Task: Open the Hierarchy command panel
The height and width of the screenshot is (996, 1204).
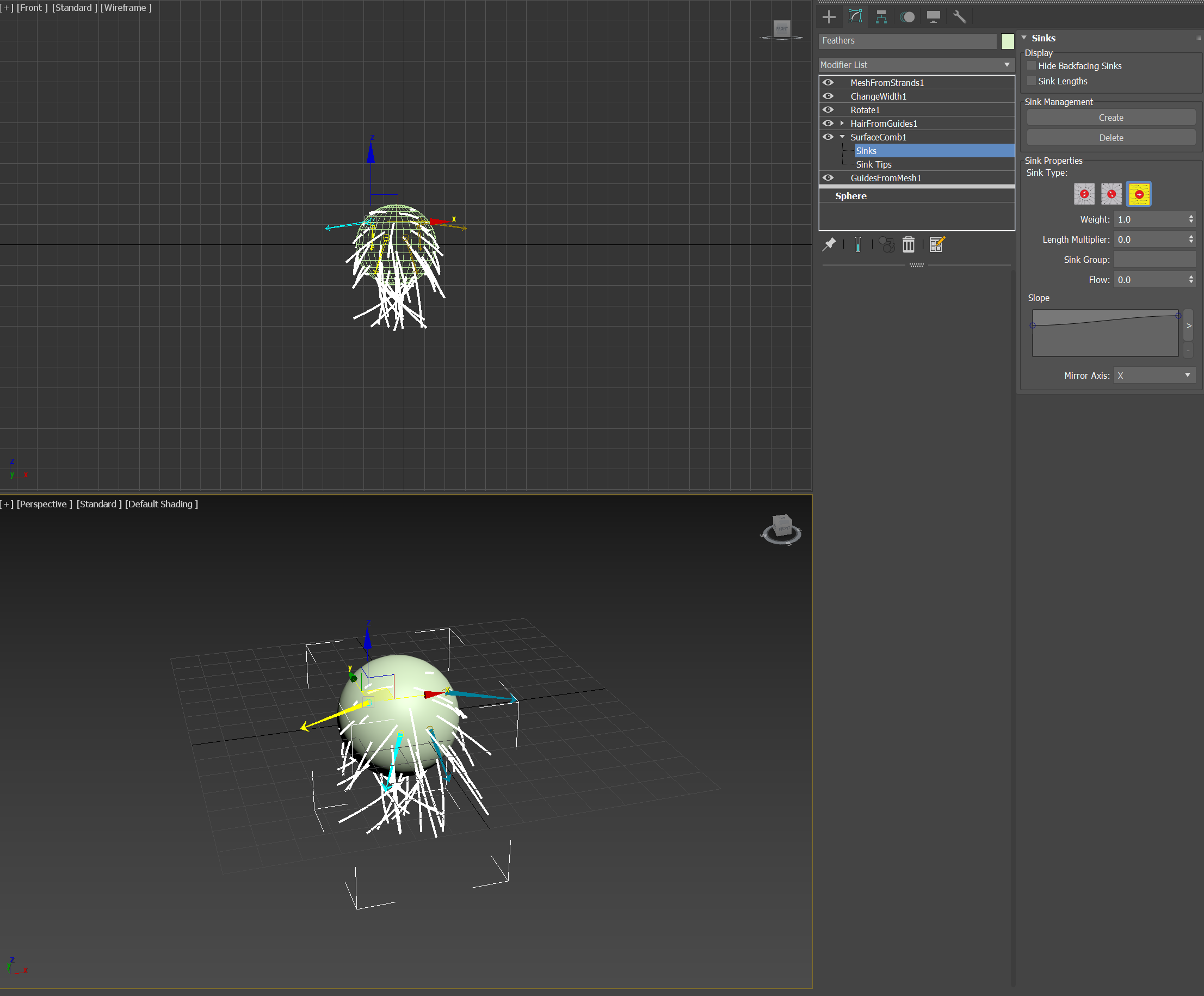Action: point(881,17)
